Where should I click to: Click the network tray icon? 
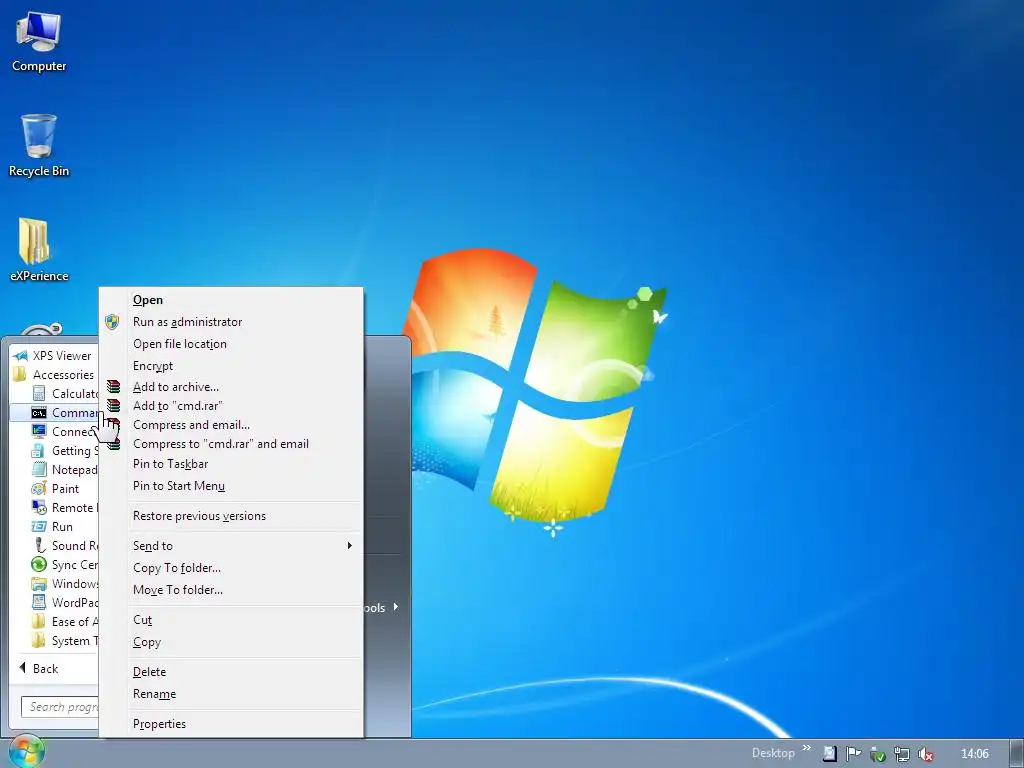(x=902, y=754)
